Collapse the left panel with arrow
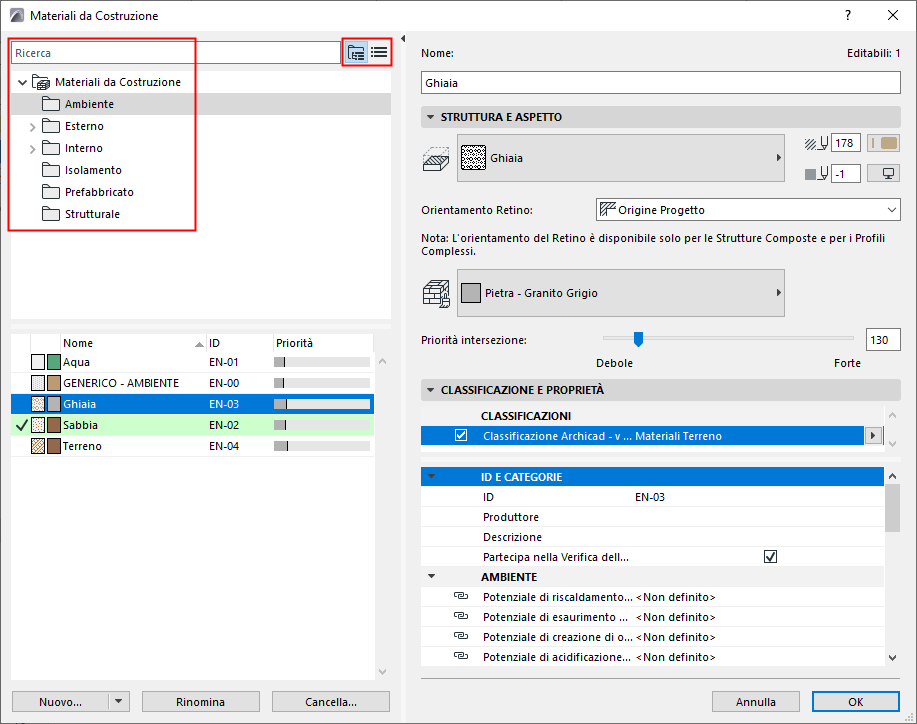This screenshot has width=917, height=724. [403, 39]
